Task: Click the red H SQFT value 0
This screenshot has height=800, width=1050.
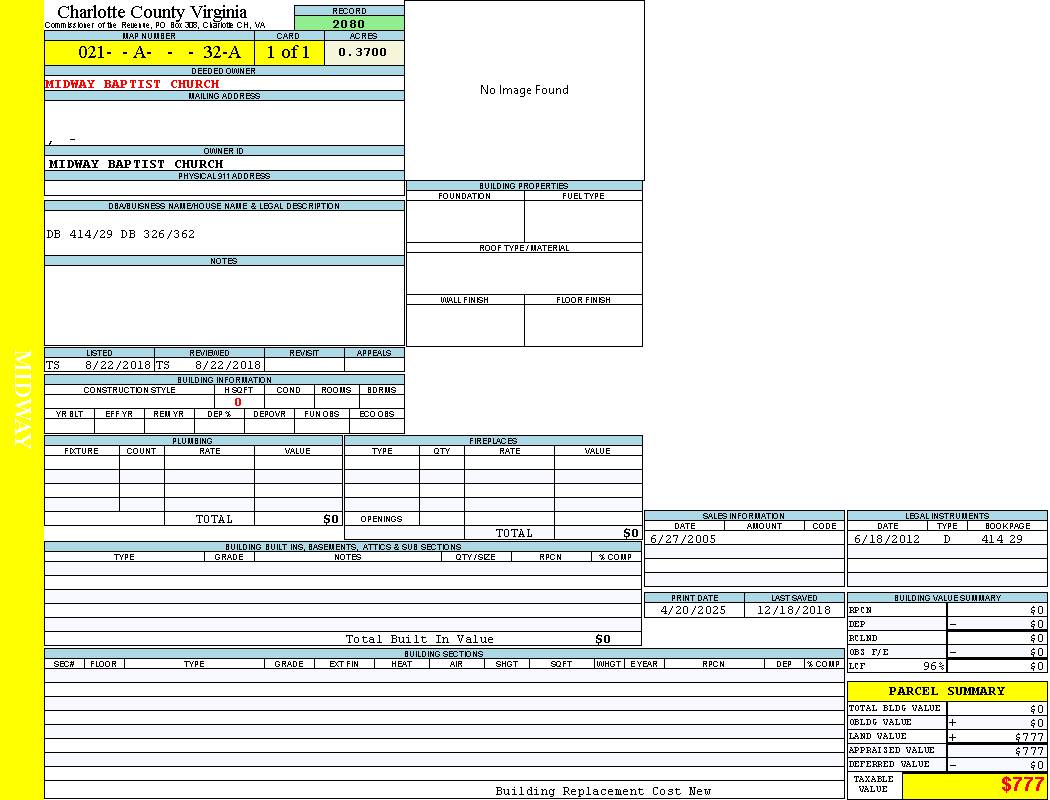Action: point(238,402)
